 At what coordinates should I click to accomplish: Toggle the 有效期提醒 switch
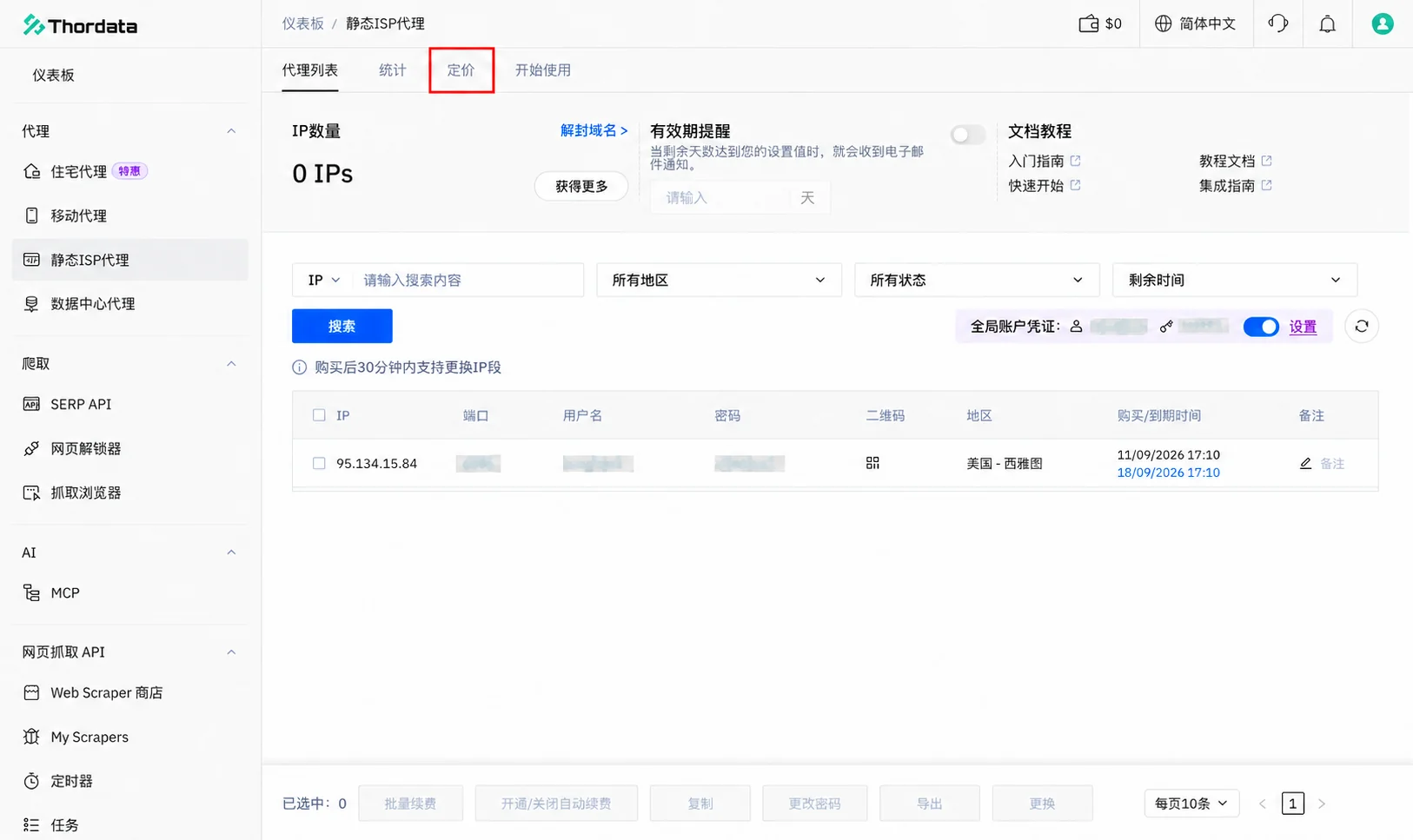click(x=967, y=135)
